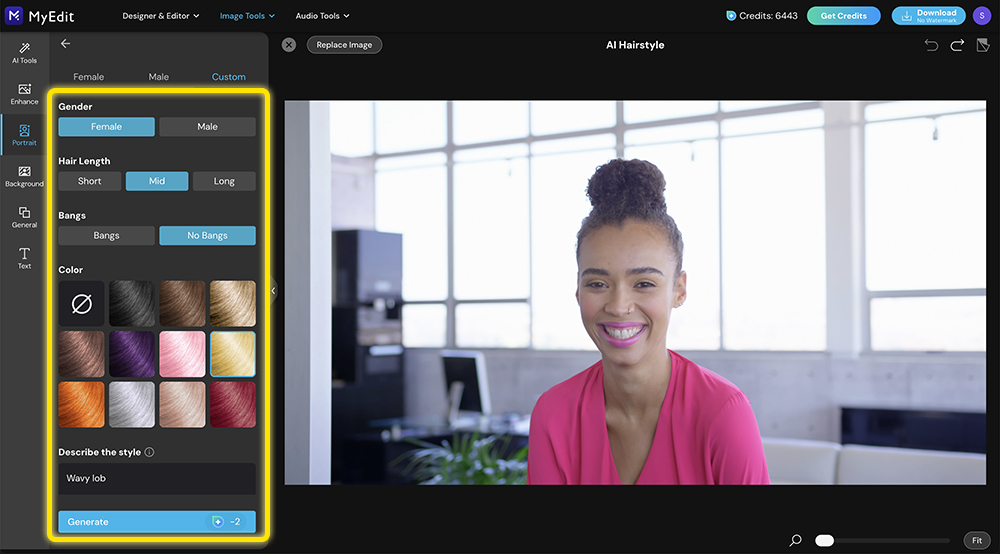Pick the purple hair color swatch
Screen dimensions: 1000x554
click(x=132, y=354)
